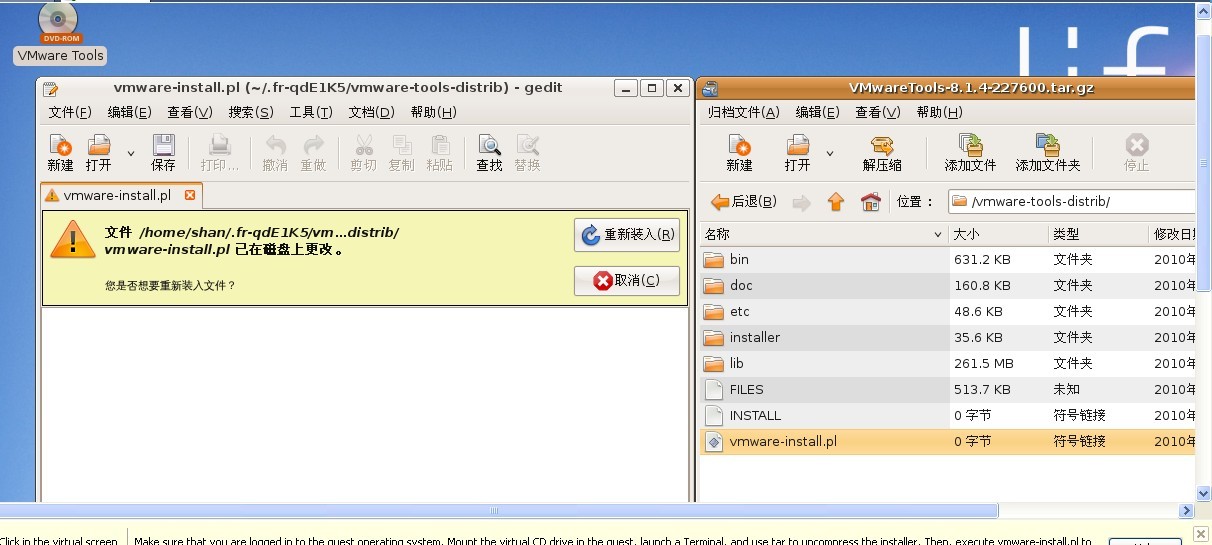Click the 未知 type cell of FILES

[1066, 389]
